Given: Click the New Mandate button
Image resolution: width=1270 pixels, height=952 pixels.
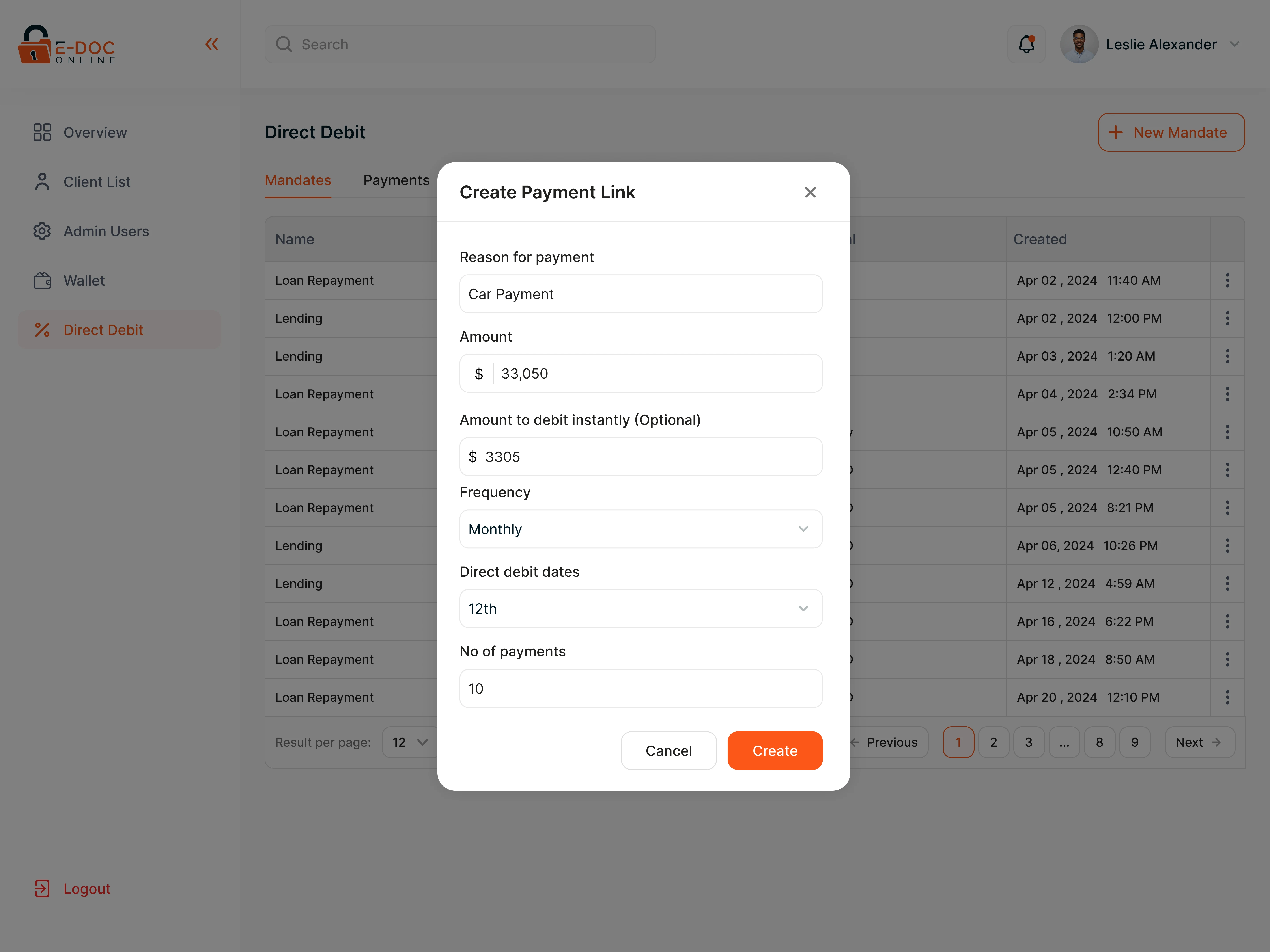Looking at the screenshot, I should coord(1171,133).
